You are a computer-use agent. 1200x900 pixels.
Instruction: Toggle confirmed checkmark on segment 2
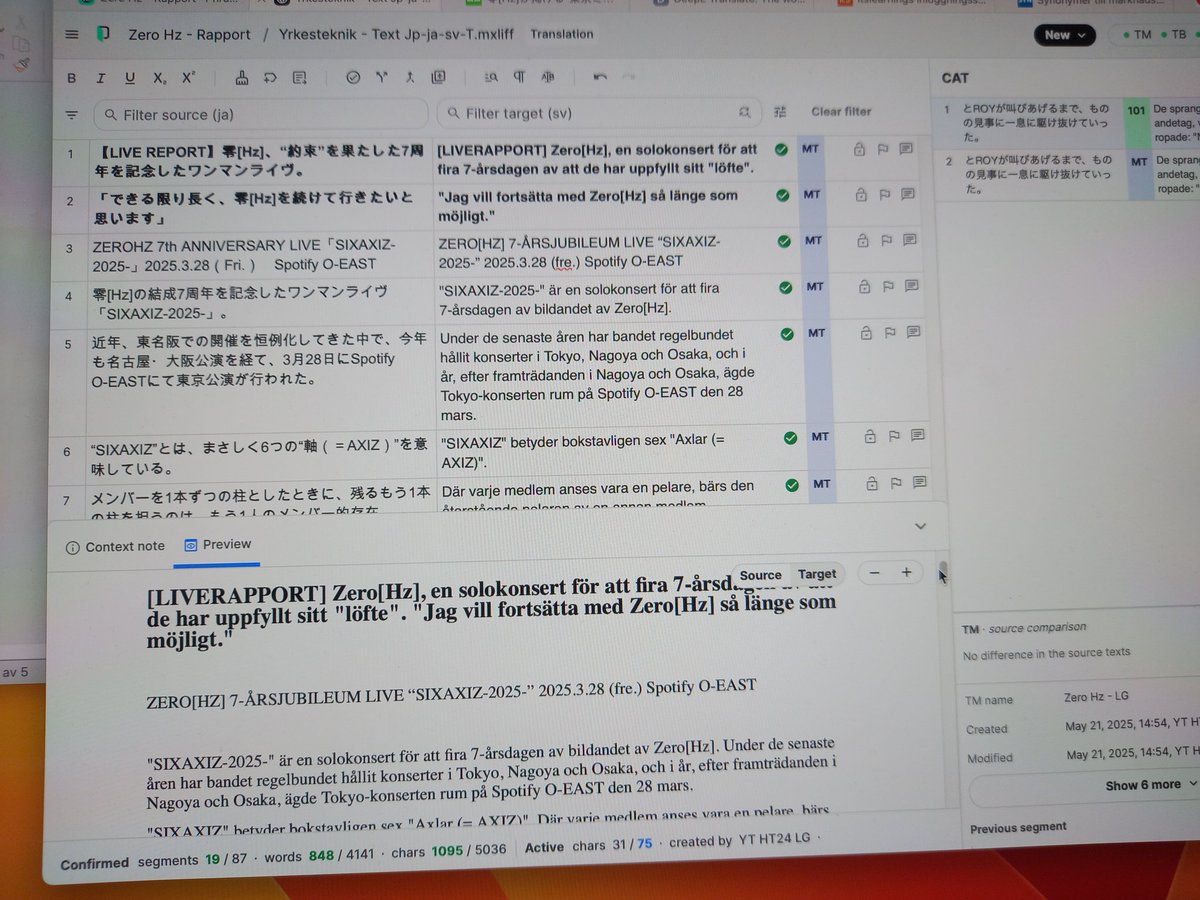782,195
